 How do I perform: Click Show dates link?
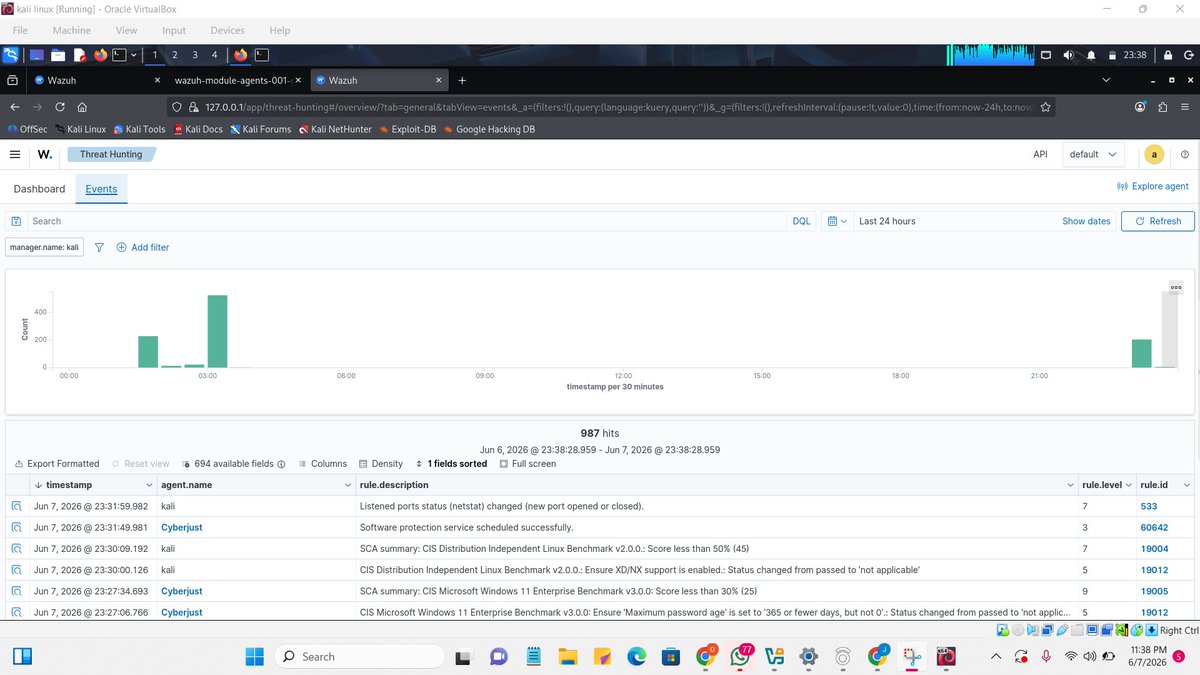[x=1086, y=221]
